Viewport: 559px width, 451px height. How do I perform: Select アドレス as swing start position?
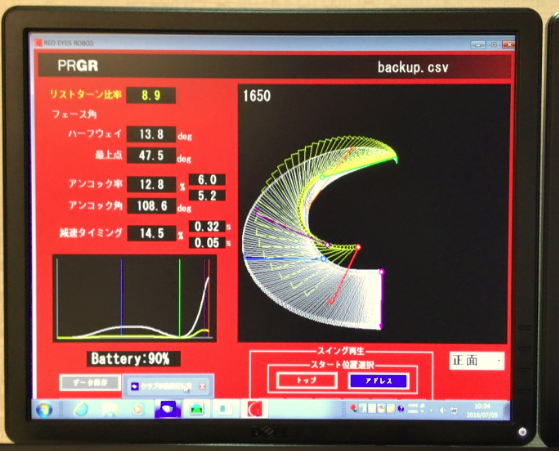(x=379, y=381)
